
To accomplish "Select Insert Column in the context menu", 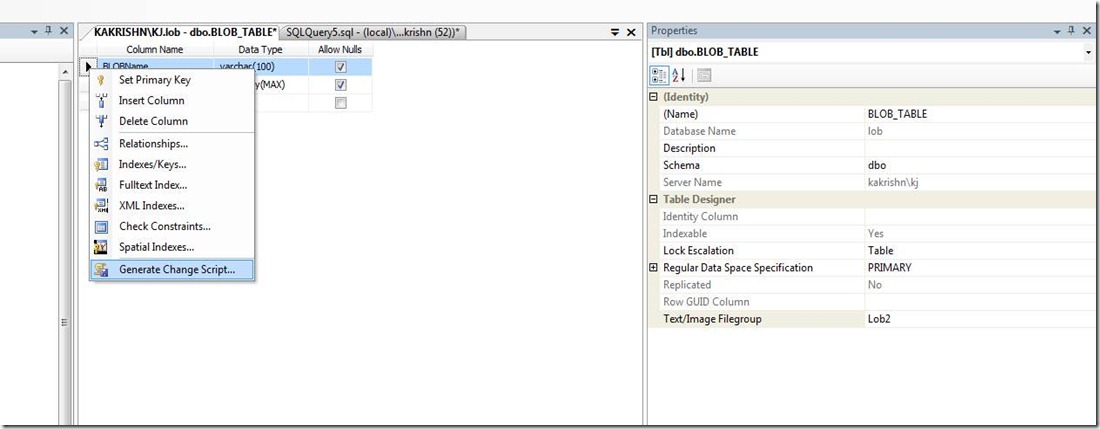I will [x=151, y=101].
